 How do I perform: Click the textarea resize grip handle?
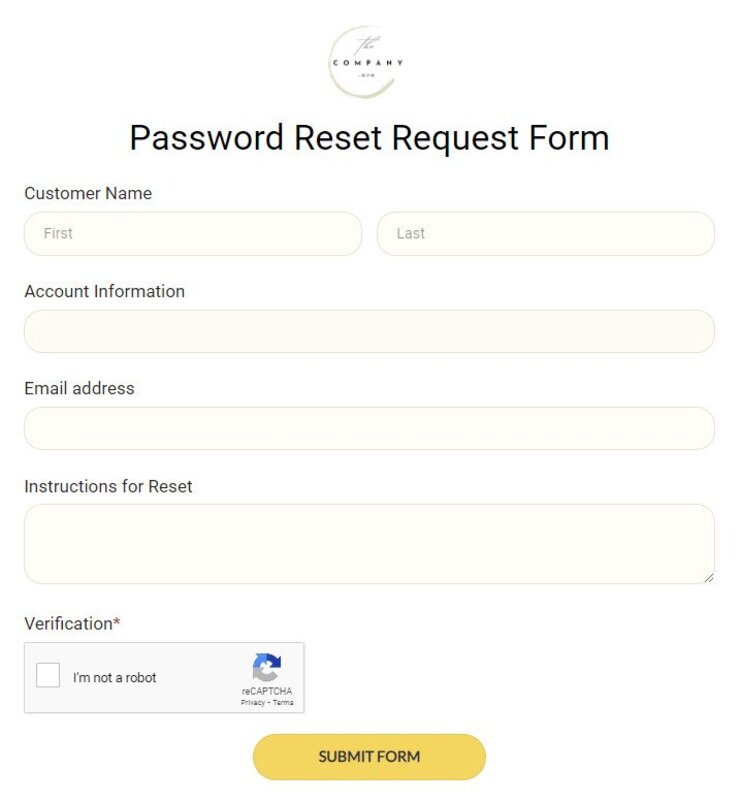pos(709,577)
